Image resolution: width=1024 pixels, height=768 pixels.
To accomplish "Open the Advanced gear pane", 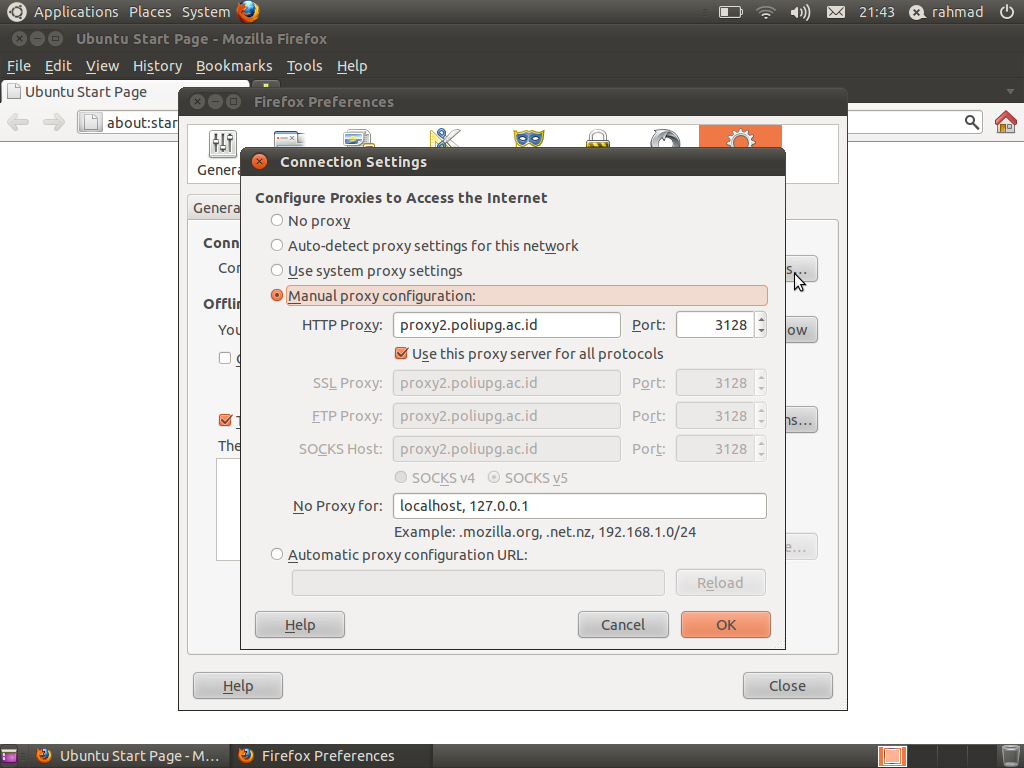I will 740,137.
